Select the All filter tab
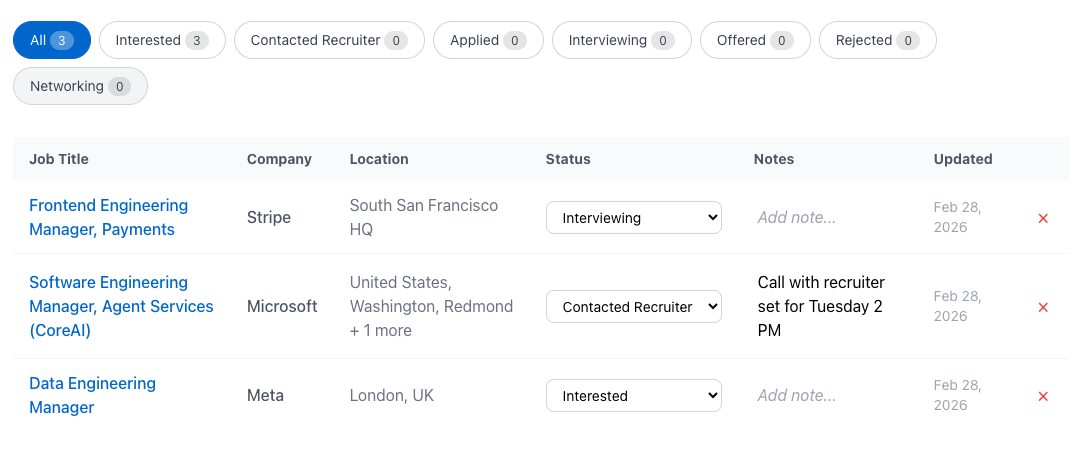This screenshot has width=1078, height=461. (x=52, y=41)
